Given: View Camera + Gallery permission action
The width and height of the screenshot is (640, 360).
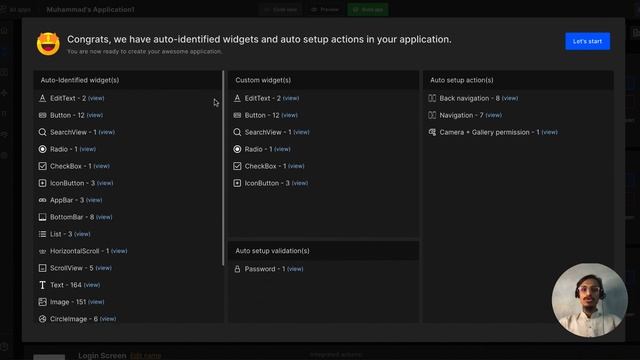Looking at the screenshot, I should click(x=549, y=132).
